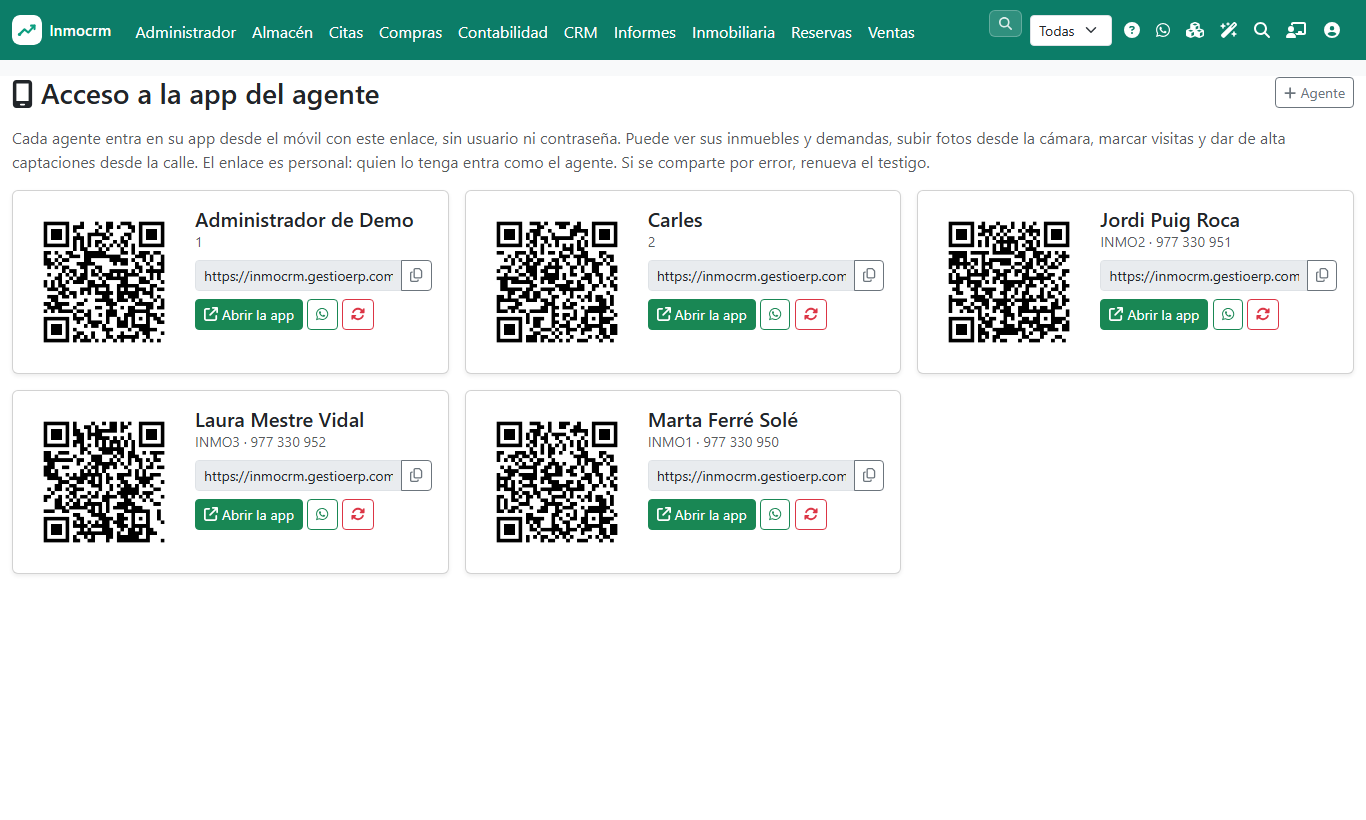Open the app for Marta Ferré Solé
The height and width of the screenshot is (820, 1366).
pyautogui.click(x=702, y=515)
